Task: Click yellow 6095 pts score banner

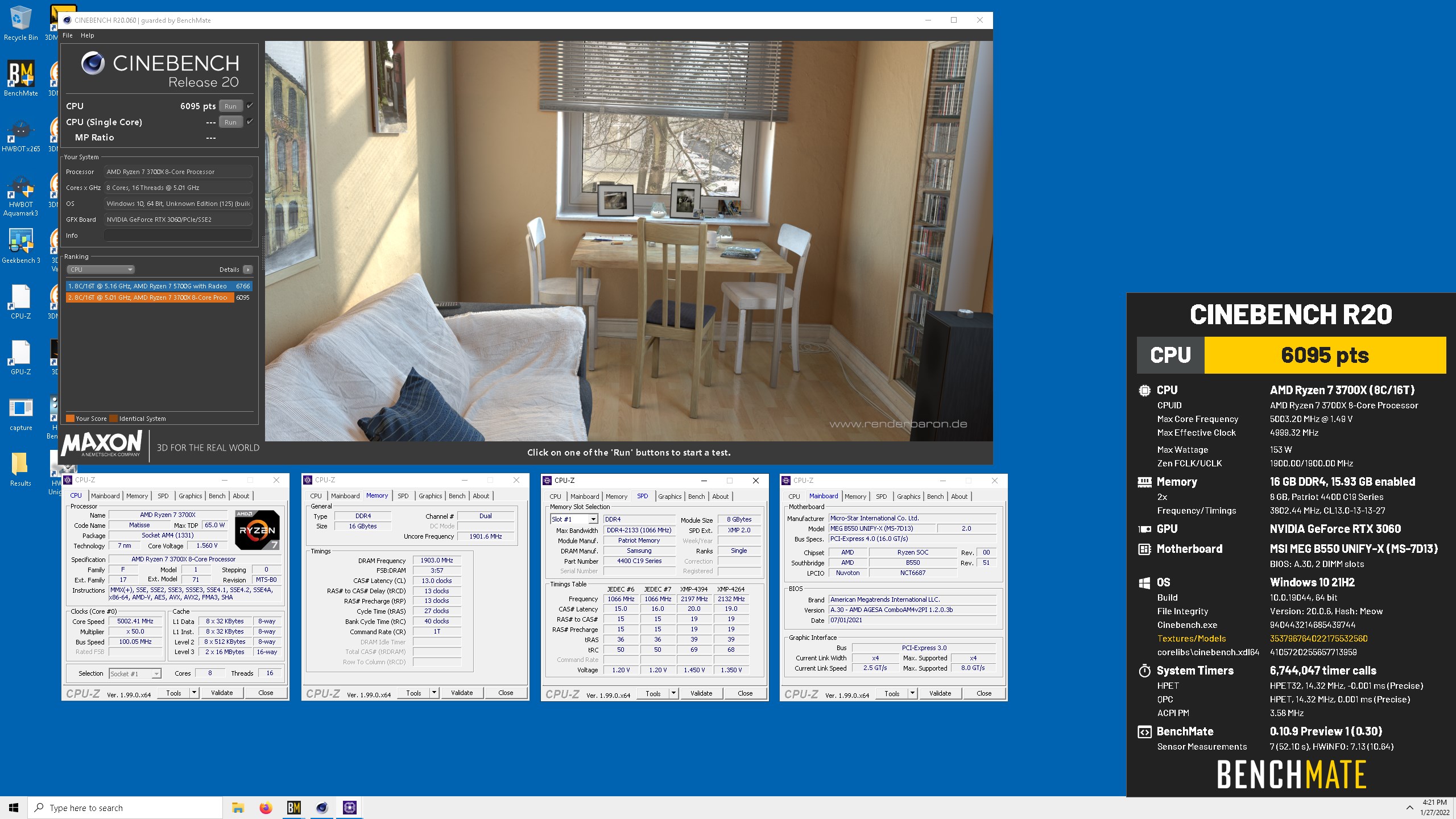Action: (x=1325, y=355)
